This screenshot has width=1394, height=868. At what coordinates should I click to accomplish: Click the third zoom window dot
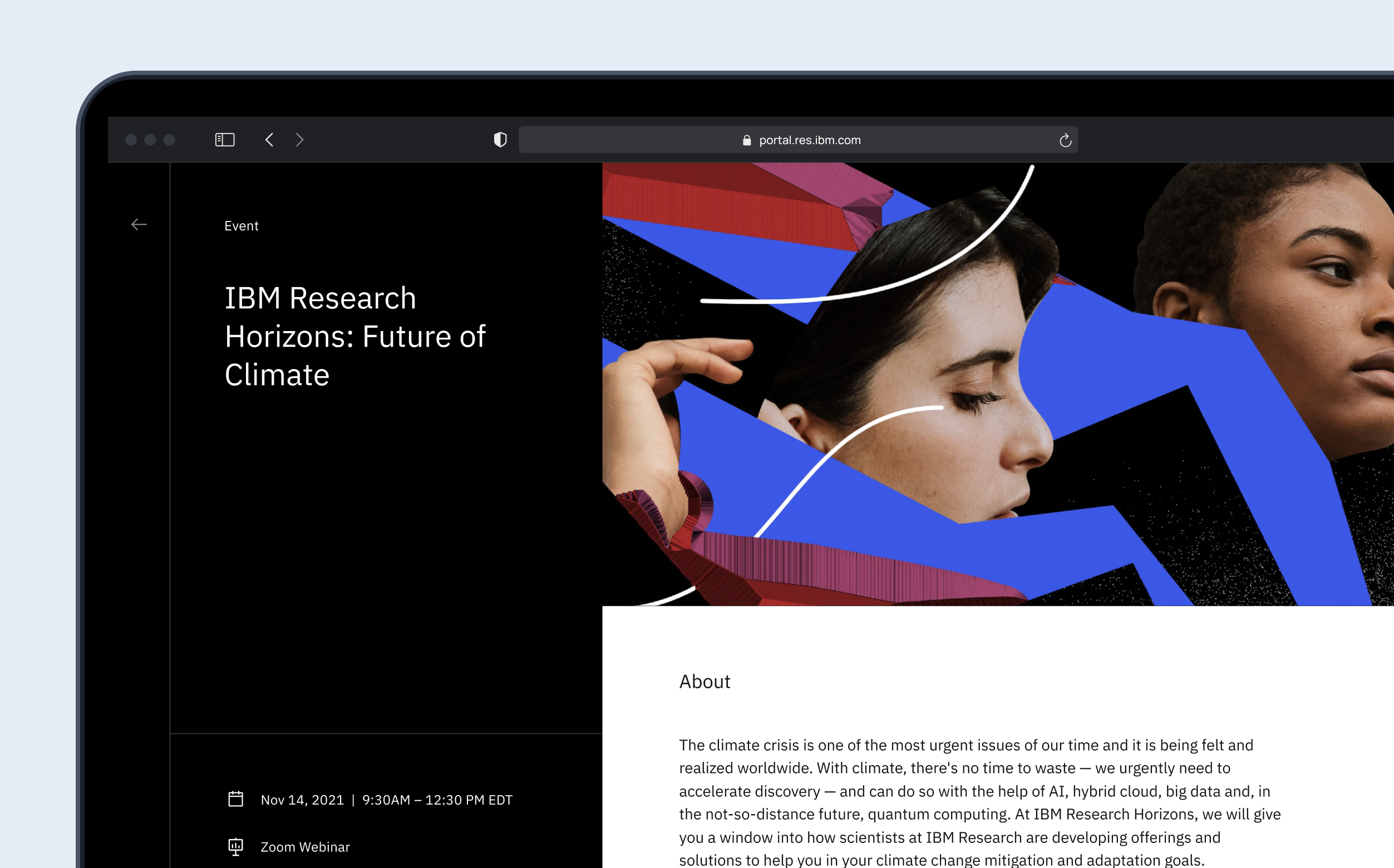(169, 140)
